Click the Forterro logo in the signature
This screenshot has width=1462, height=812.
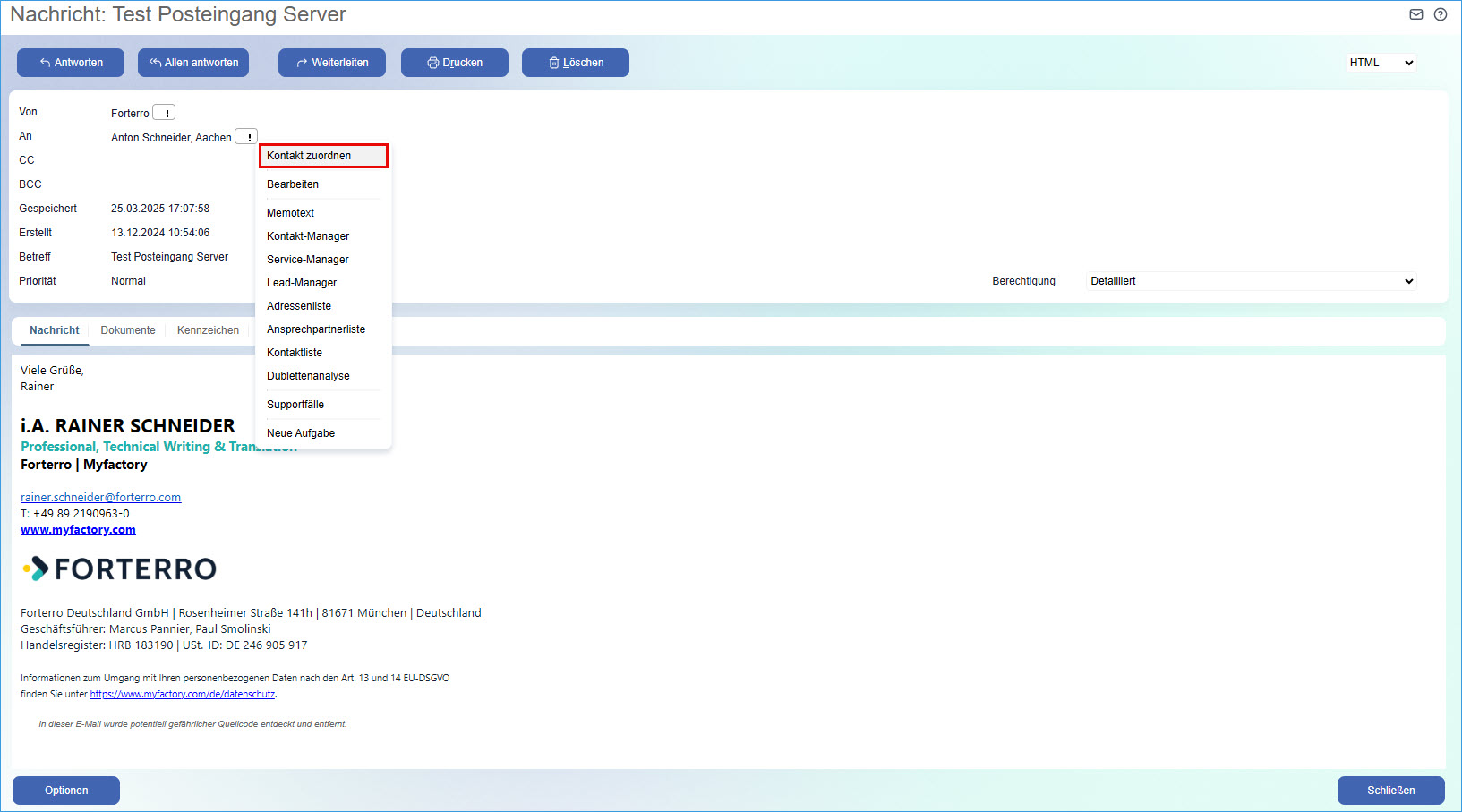[118, 568]
